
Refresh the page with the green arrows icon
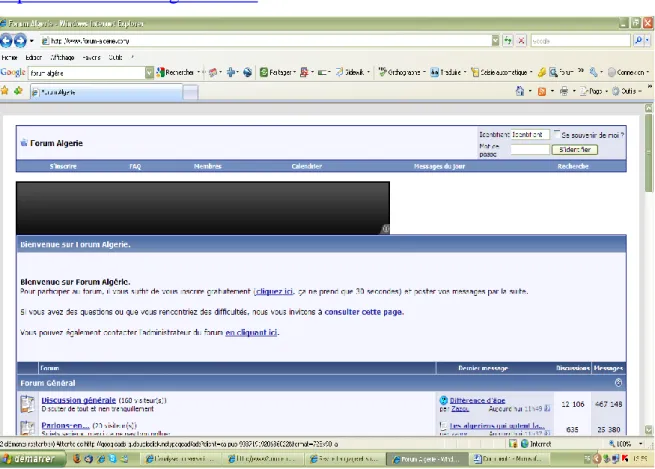[508, 41]
